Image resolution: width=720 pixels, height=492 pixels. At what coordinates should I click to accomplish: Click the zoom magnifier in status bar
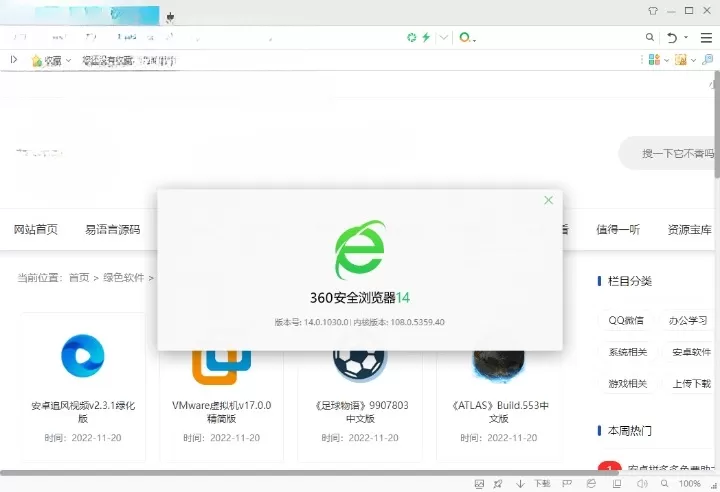664,483
